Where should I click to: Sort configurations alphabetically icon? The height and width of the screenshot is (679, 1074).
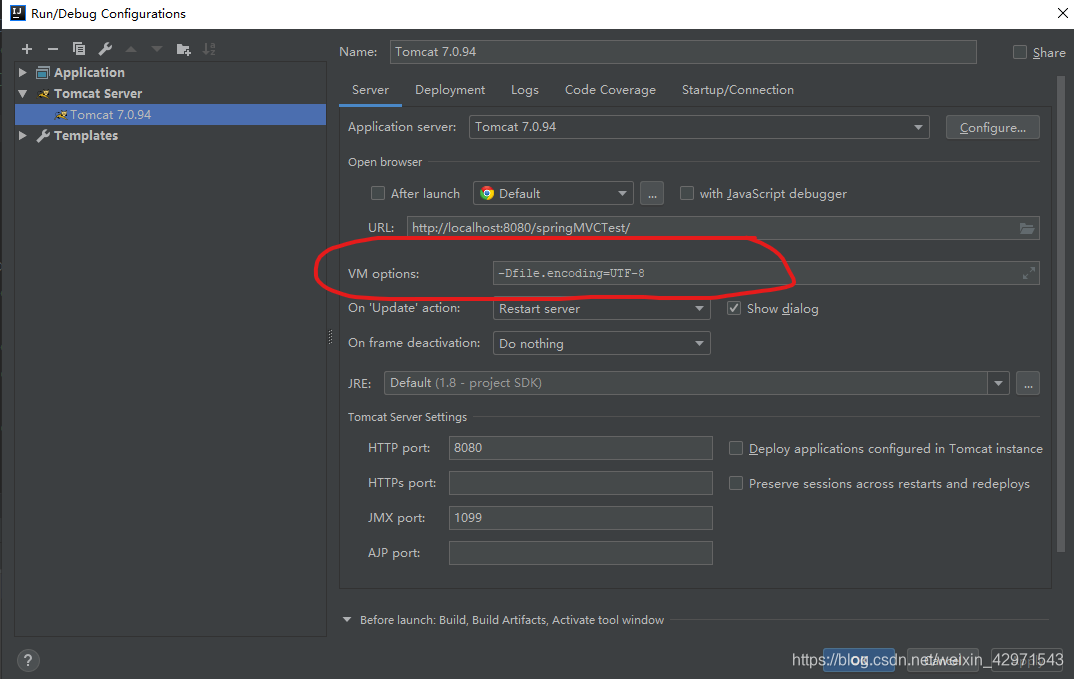click(210, 49)
